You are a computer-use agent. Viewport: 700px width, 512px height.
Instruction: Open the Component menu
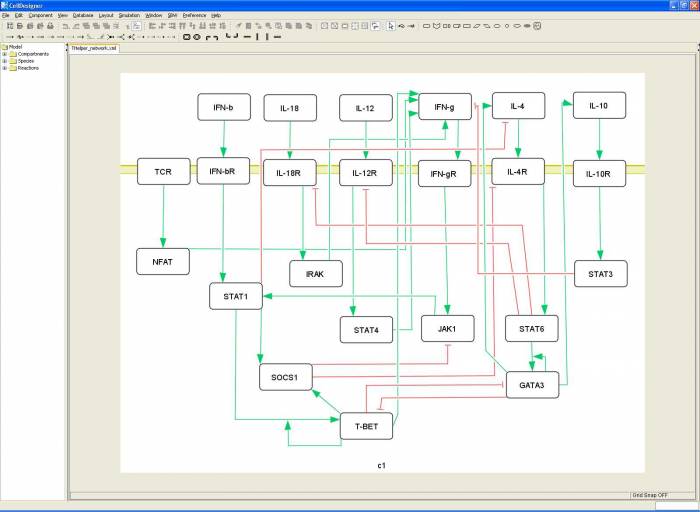pos(41,15)
